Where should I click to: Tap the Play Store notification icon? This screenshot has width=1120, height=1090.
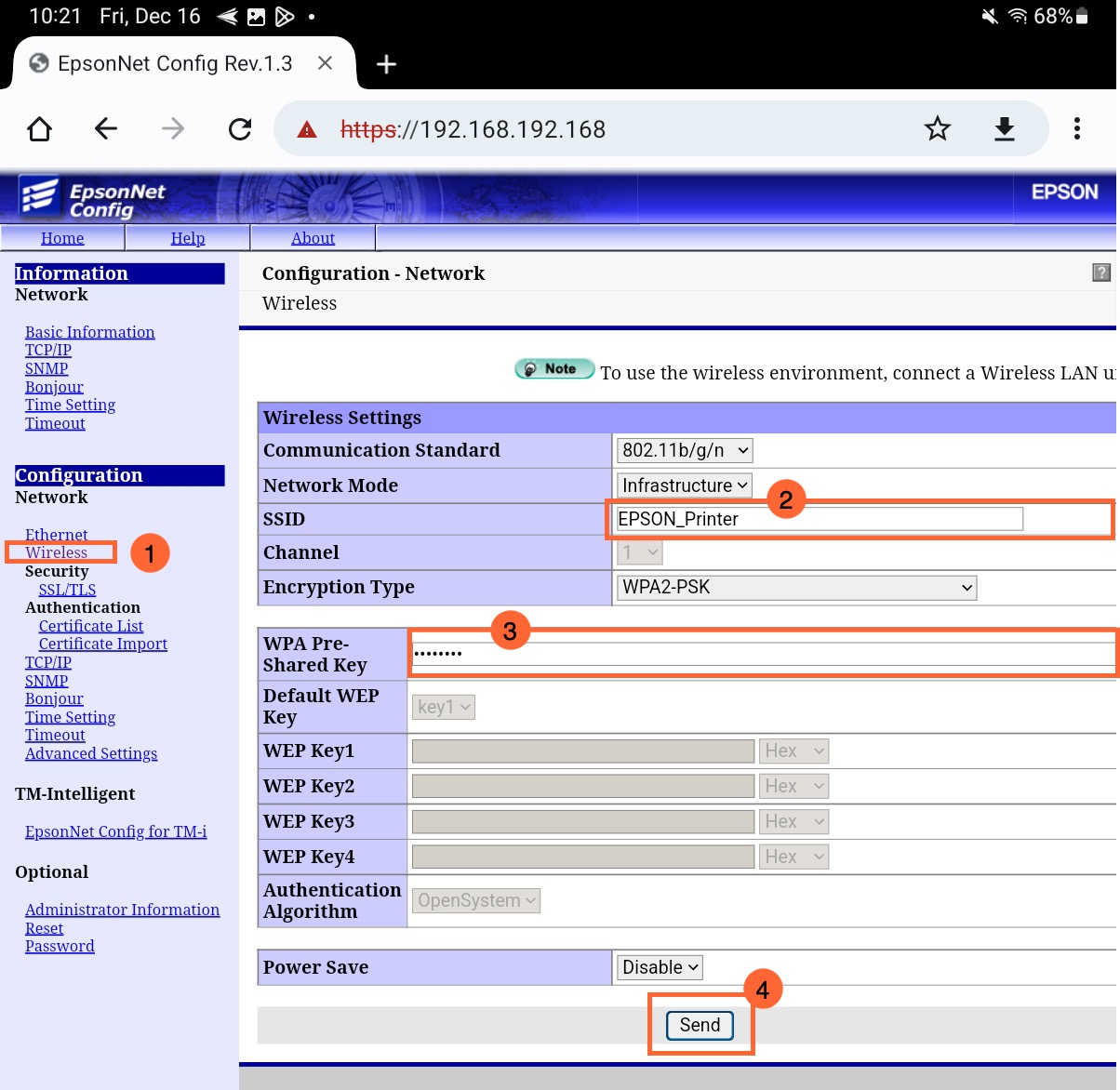tap(285, 16)
